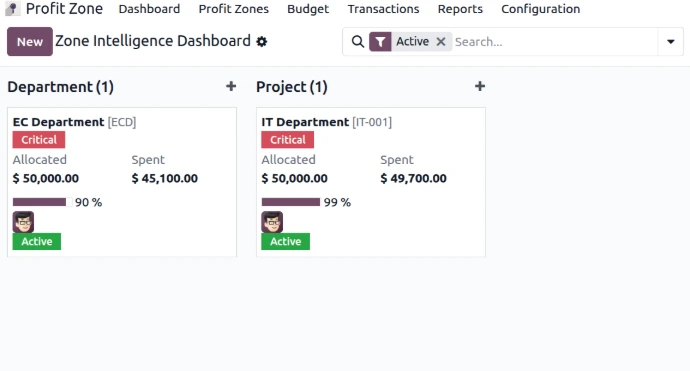Click the search magnifier icon
Image resolution: width=690 pixels, height=371 pixels.
pyautogui.click(x=358, y=42)
